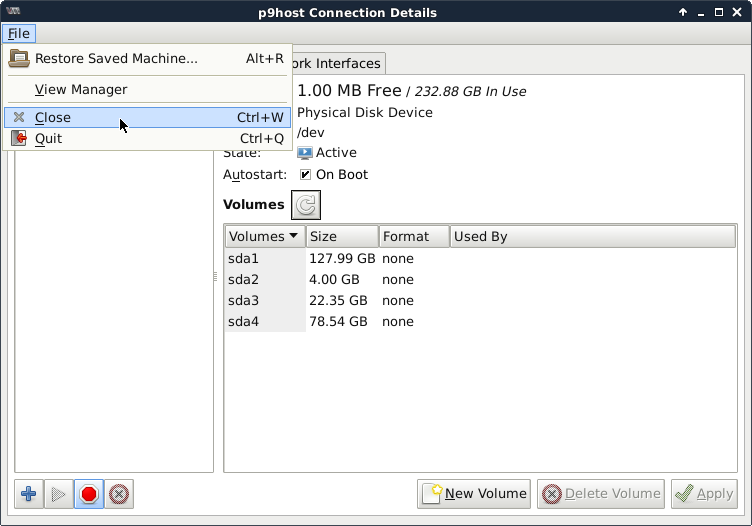752x526 pixels.
Task: Switch to the Network Interfaces tab
Action: click(335, 64)
